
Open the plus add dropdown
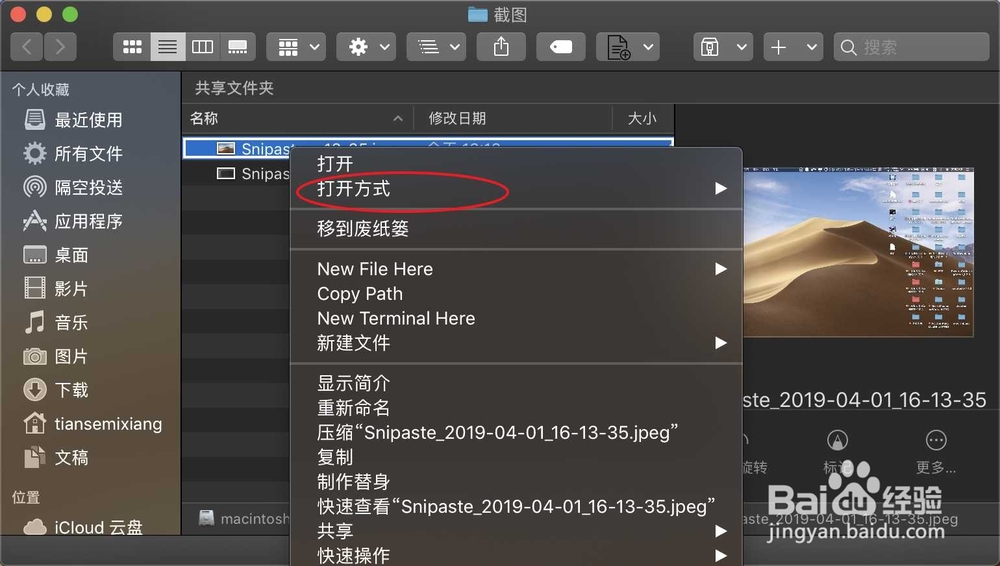[x=793, y=47]
